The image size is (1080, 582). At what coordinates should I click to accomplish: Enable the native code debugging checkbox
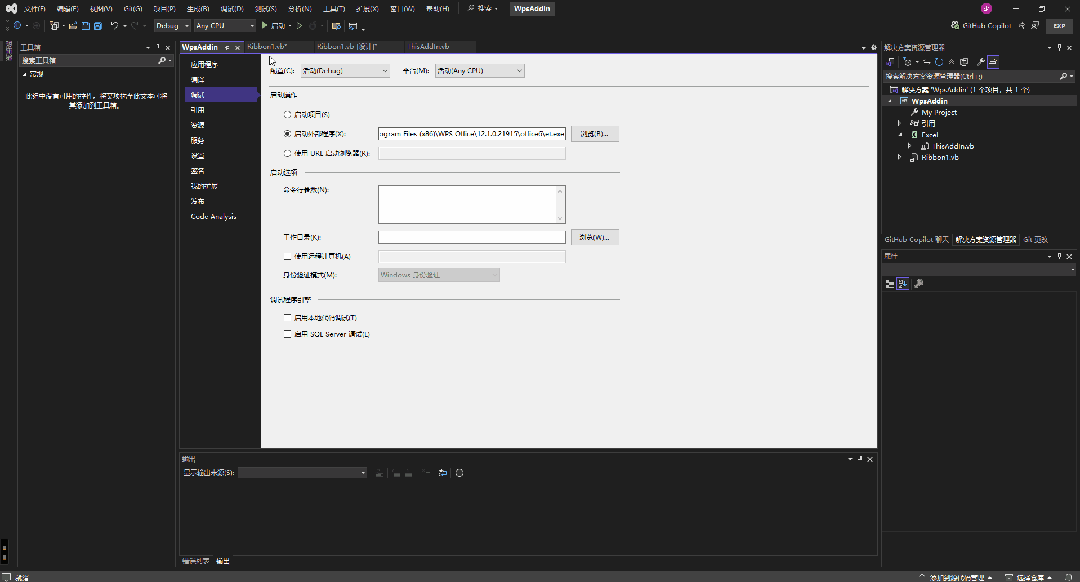[x=287, y=318]
